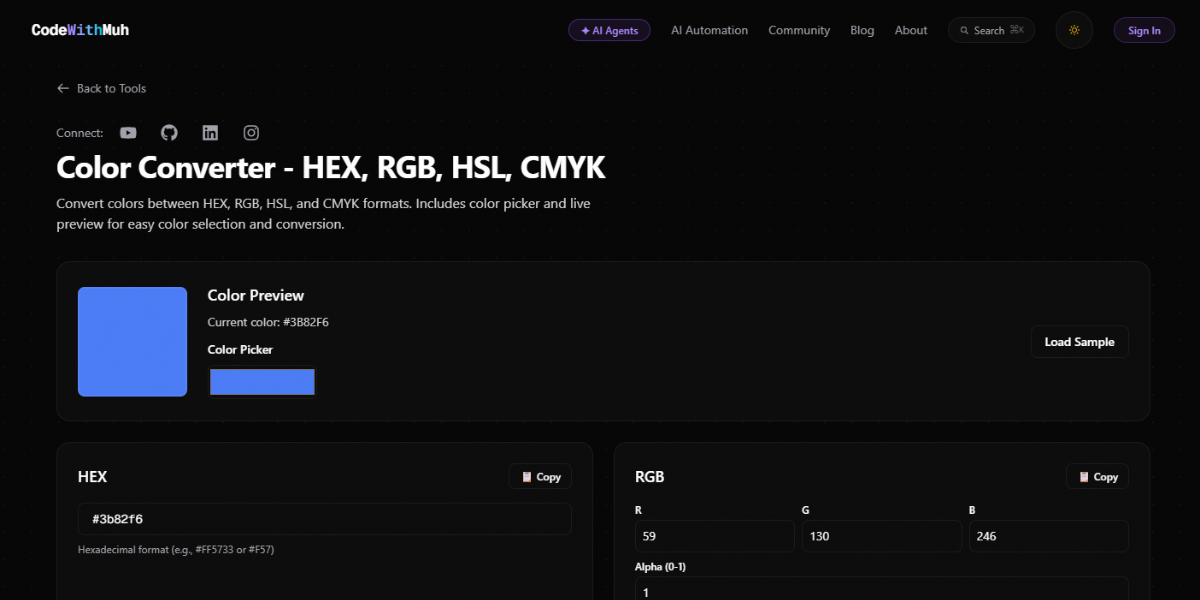Image resolution: width=1200 pixels, height=600 pixels.
Task: Navigate to the Blog page
Action: point(862,30)
